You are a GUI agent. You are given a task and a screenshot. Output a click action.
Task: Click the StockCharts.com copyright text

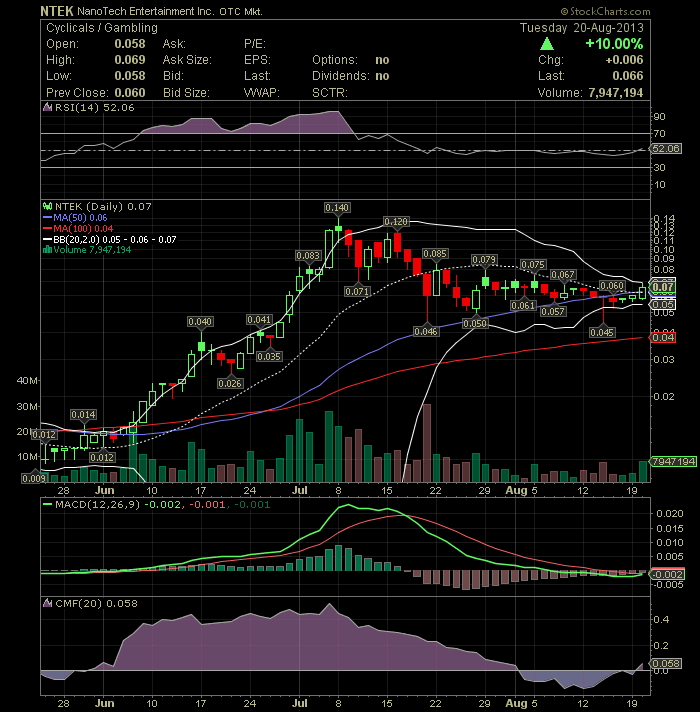tap(605, 11)
